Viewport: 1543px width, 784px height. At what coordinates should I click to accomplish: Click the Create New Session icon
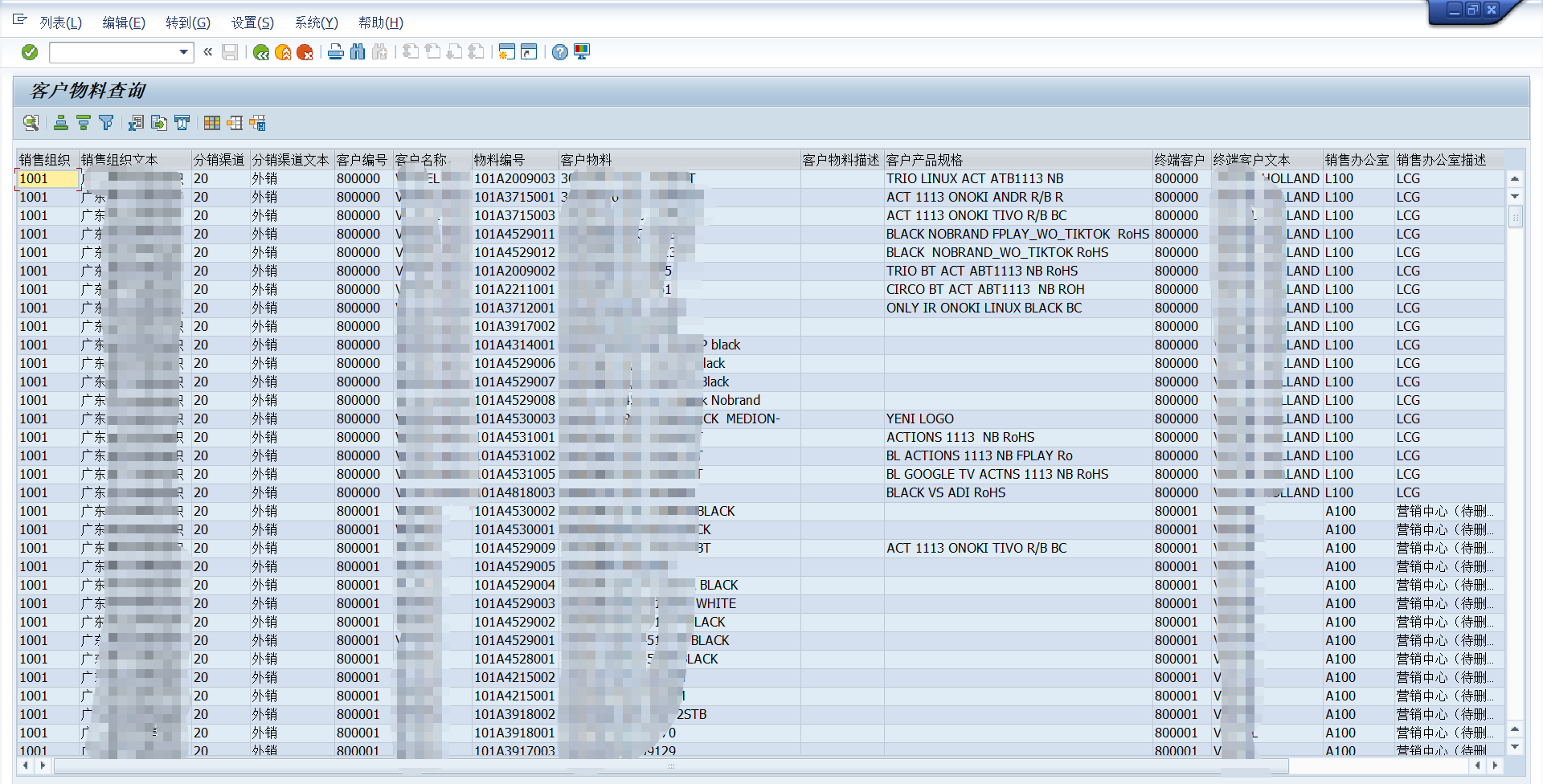[x=506, y=52]
